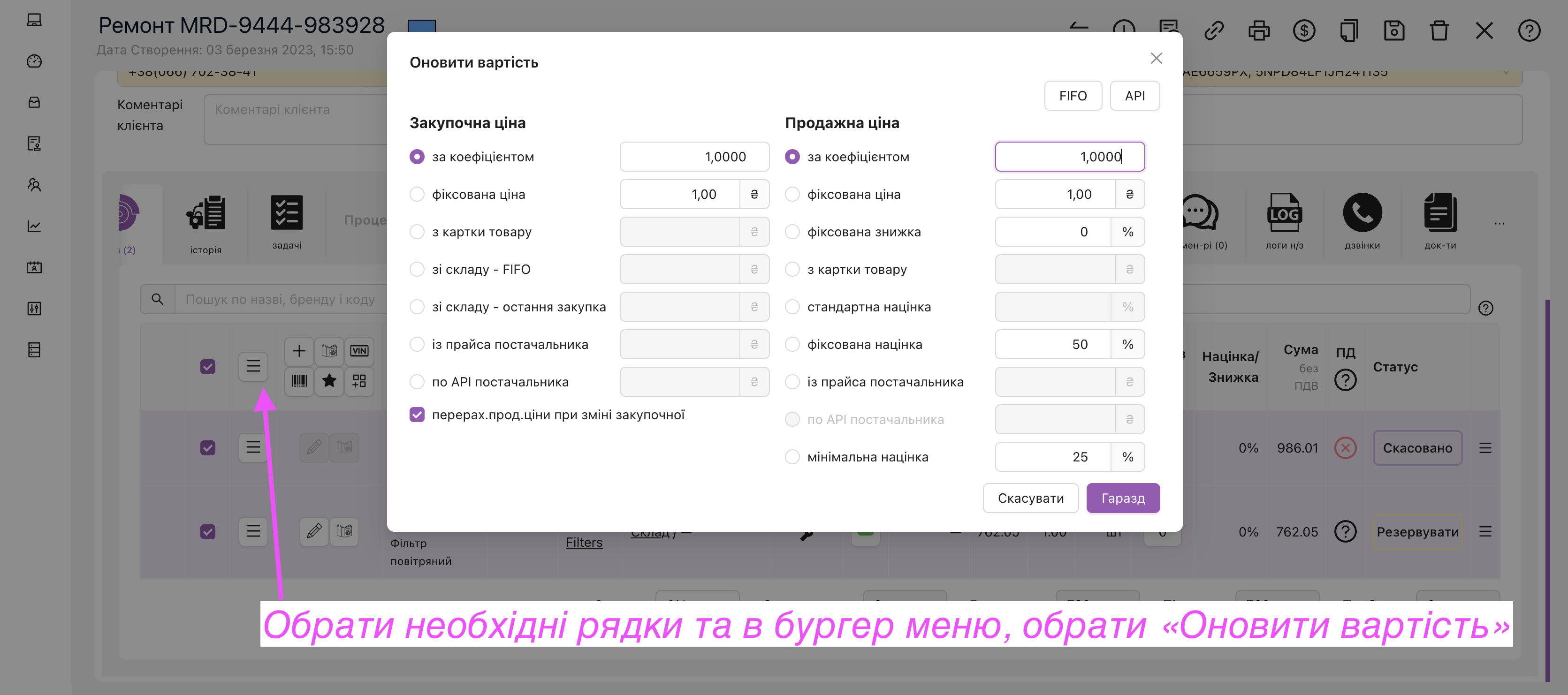
Task: Open burger menu in Фільтр повітряний row
Action: coord(253,531)
